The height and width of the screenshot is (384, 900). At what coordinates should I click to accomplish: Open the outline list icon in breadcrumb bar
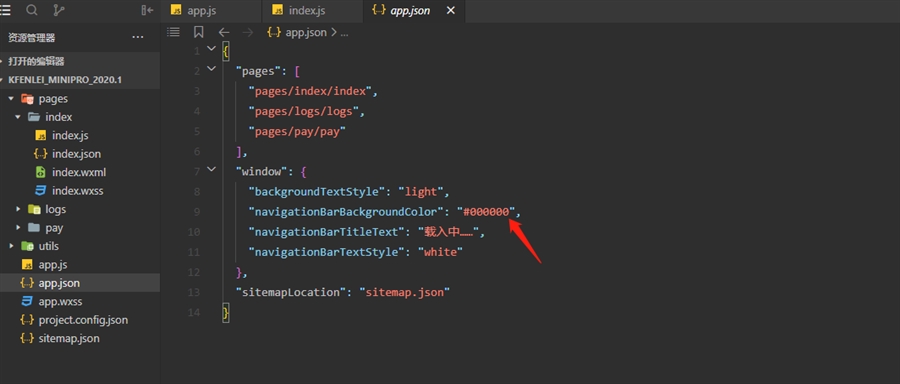pyautogui.click(x=173, y=32)
